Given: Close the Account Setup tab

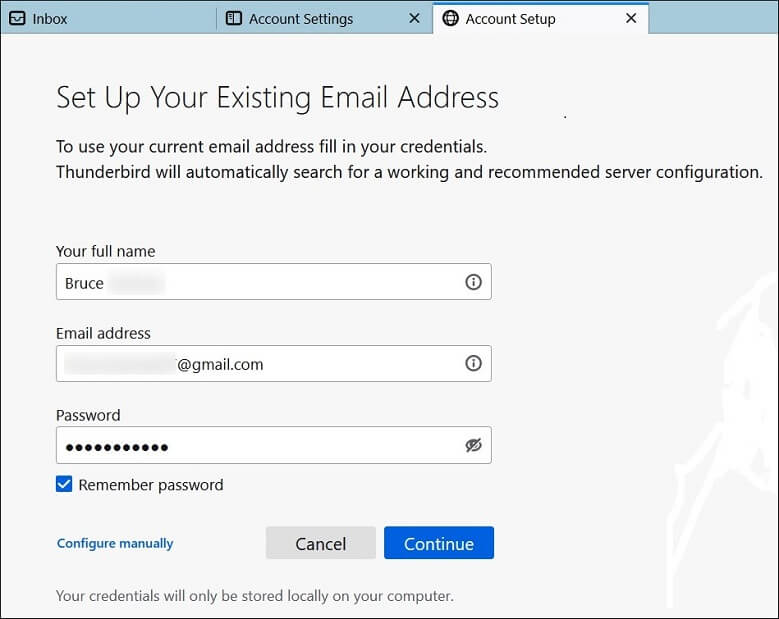Looking at the screenshot, I should click(x=631, y=18).
